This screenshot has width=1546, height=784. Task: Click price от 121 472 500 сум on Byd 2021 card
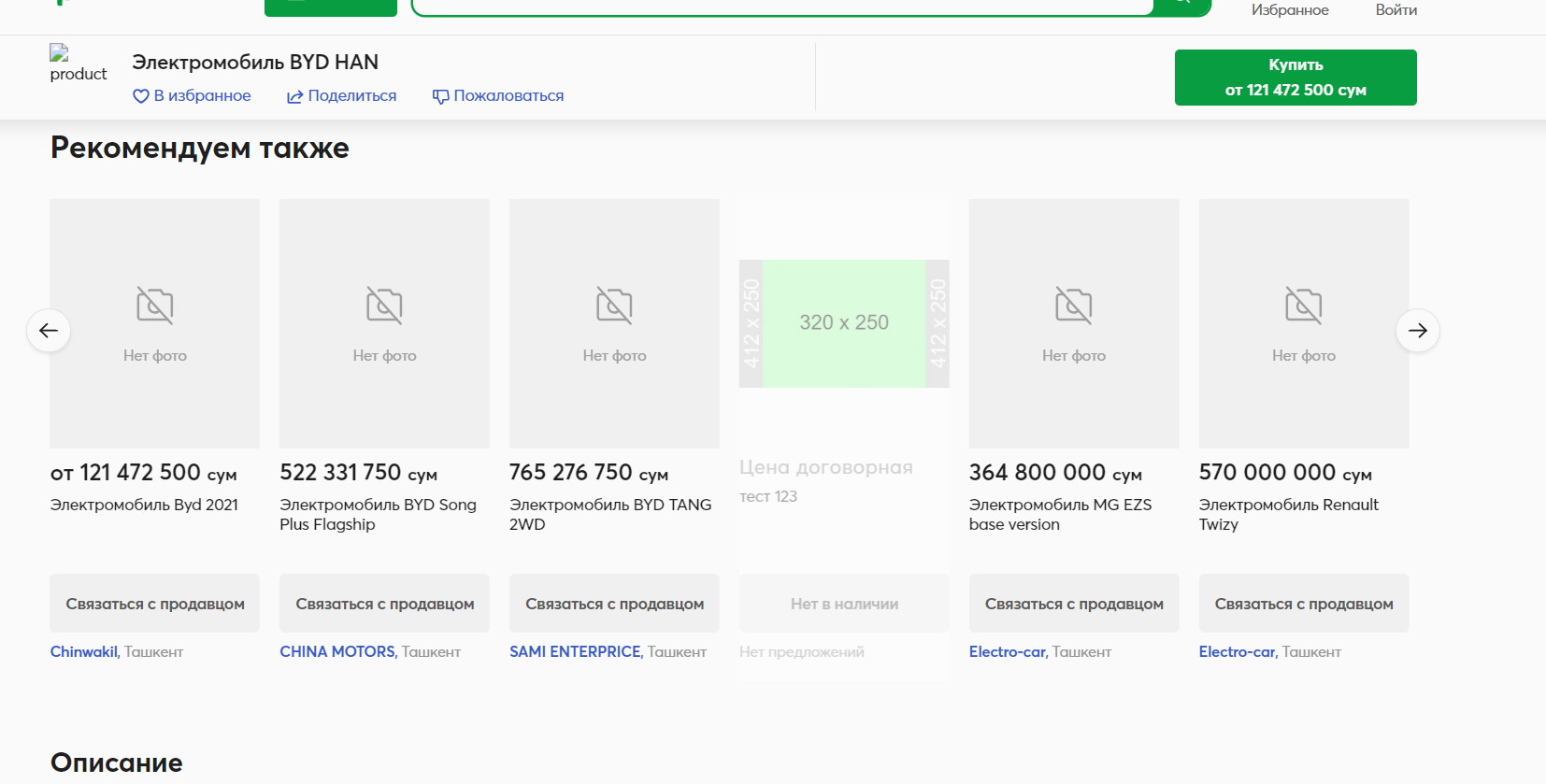click(x=144, y=473)
